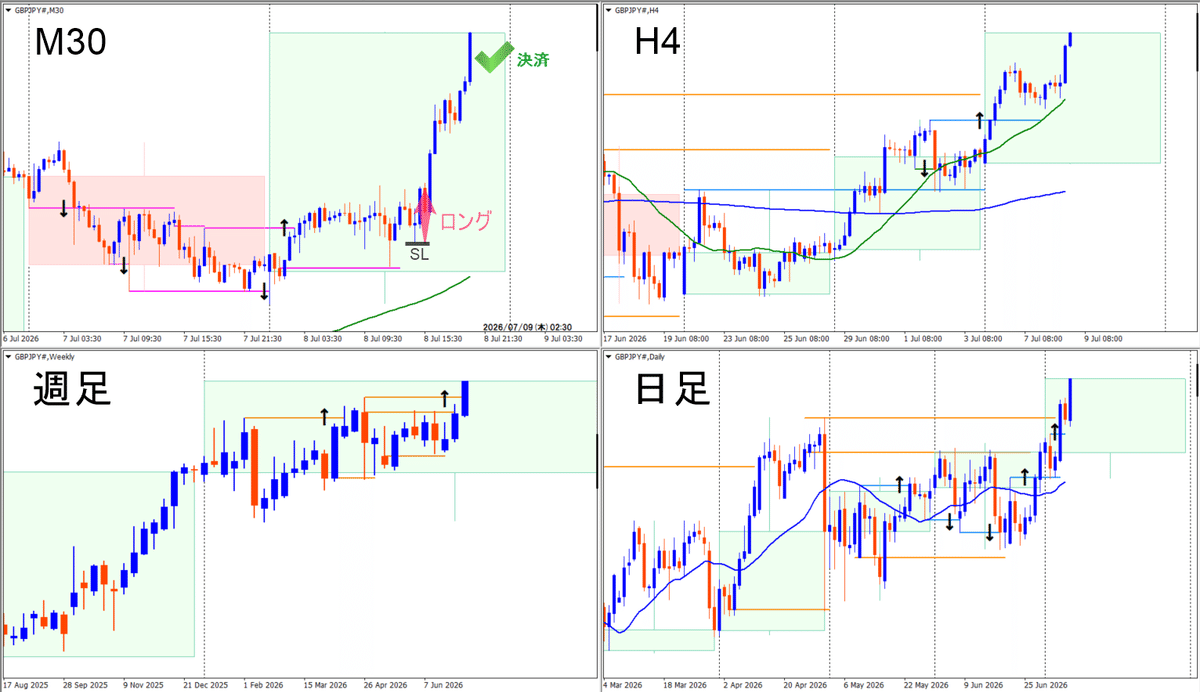Click the triangle icon beside GBPJPY#,M30 title

[7, 8]
